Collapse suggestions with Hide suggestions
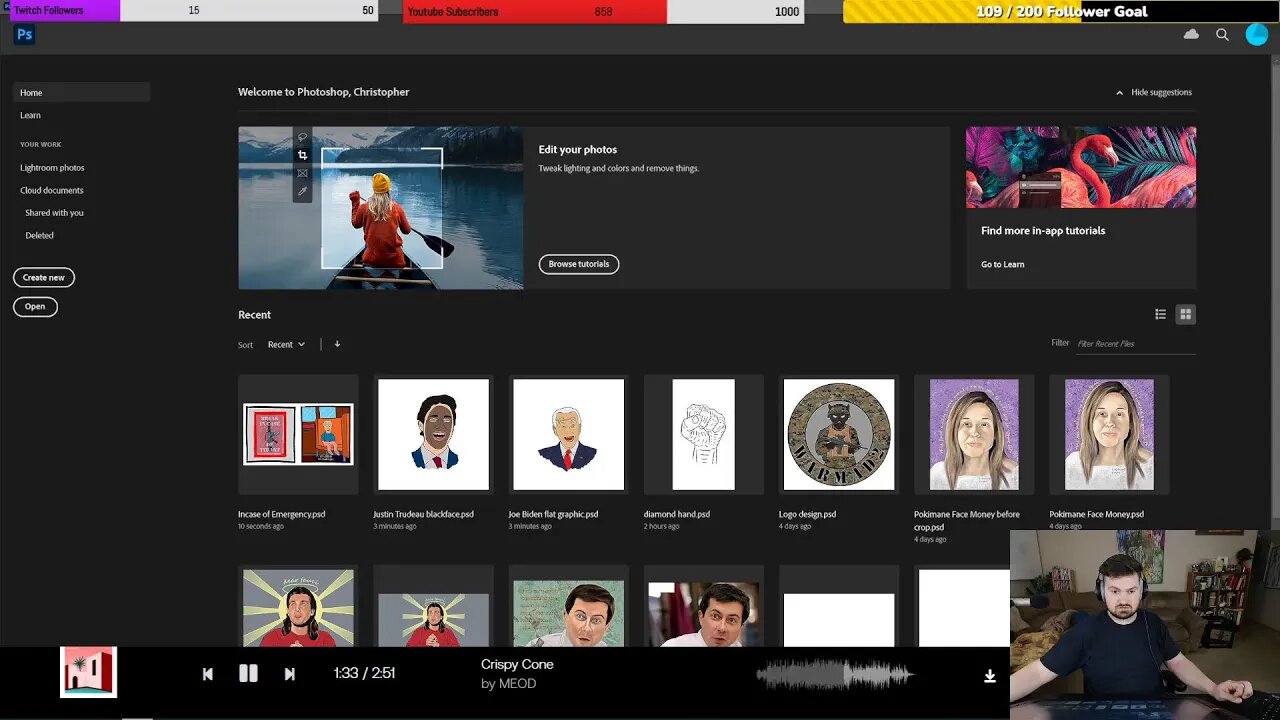This screenshot has height=720, width=1280. pyautogui.click(x=1154, y=92)
